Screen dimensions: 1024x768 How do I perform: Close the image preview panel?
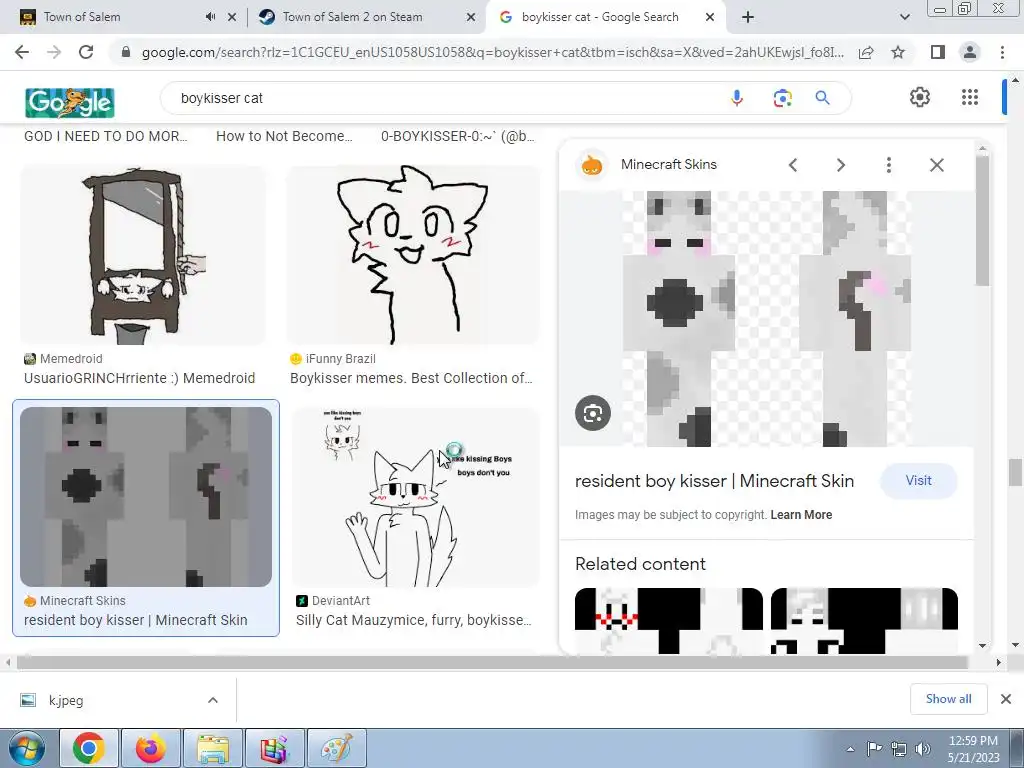pyautogui.click(x=936, y=165)
